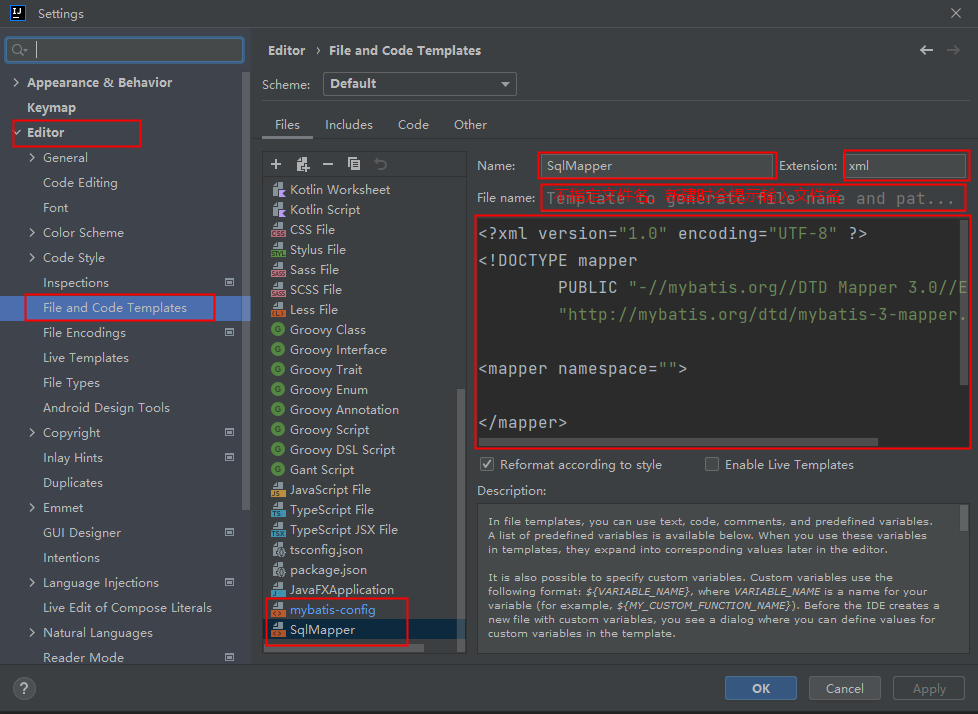Toggle Reformat according to style checkbox
The width and height of the screenshot is (978, 714).
pyautogui.click(x=487, y=464)
